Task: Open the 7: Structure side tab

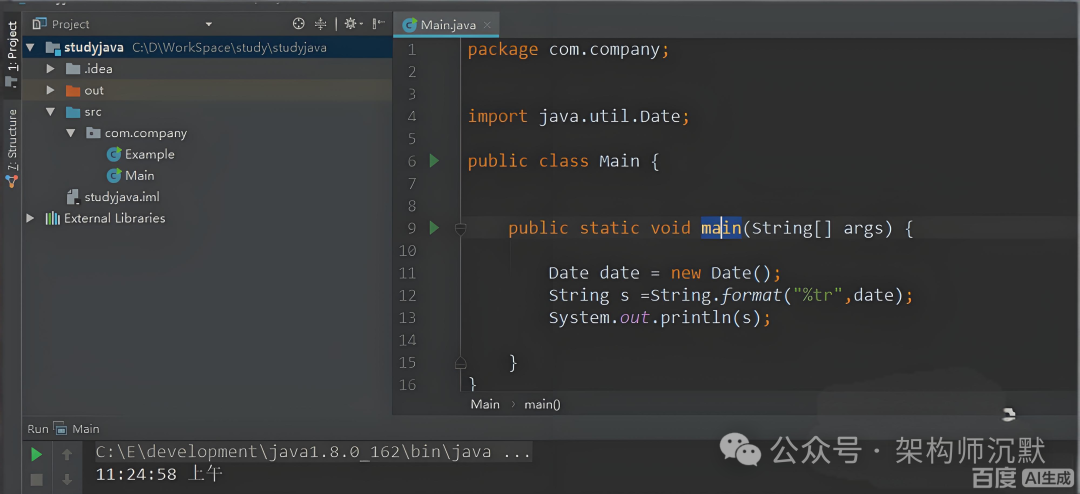Action: pos(12,149)
